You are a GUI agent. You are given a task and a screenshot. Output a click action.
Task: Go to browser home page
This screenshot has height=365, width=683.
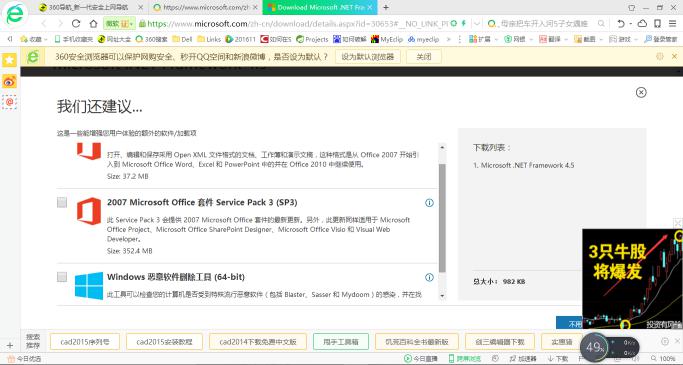94,24
